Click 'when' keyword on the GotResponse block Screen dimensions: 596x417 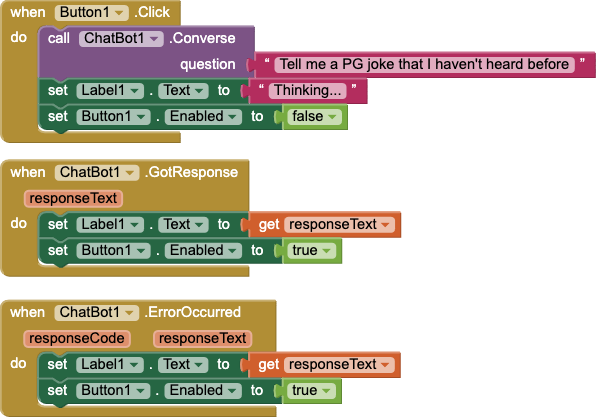28,173
